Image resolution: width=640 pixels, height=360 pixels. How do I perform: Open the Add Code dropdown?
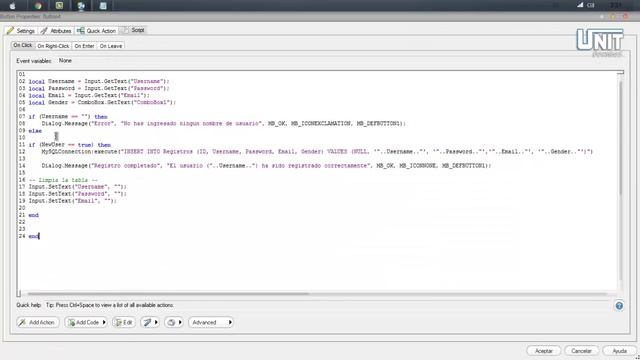(x=86, y=322)
